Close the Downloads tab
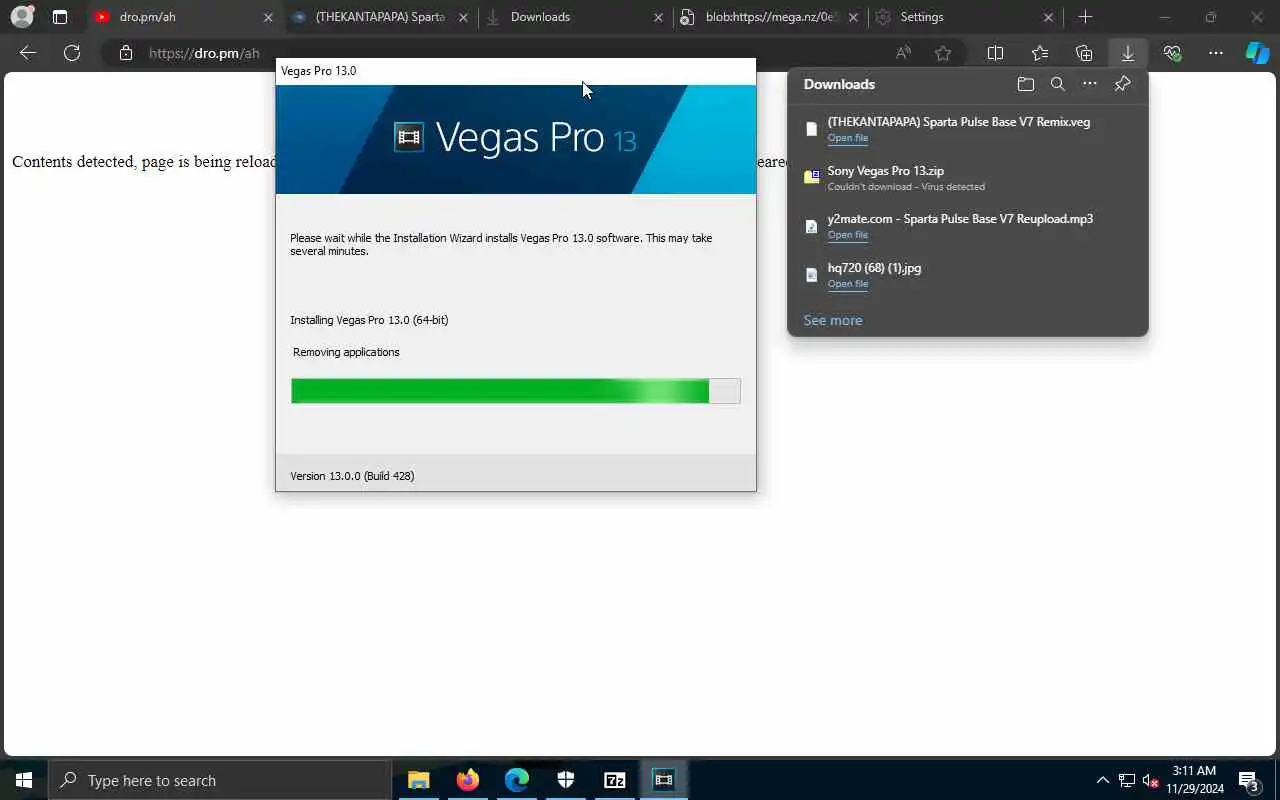The width and height of the screenshot is (1280, 800). (658, 17)
